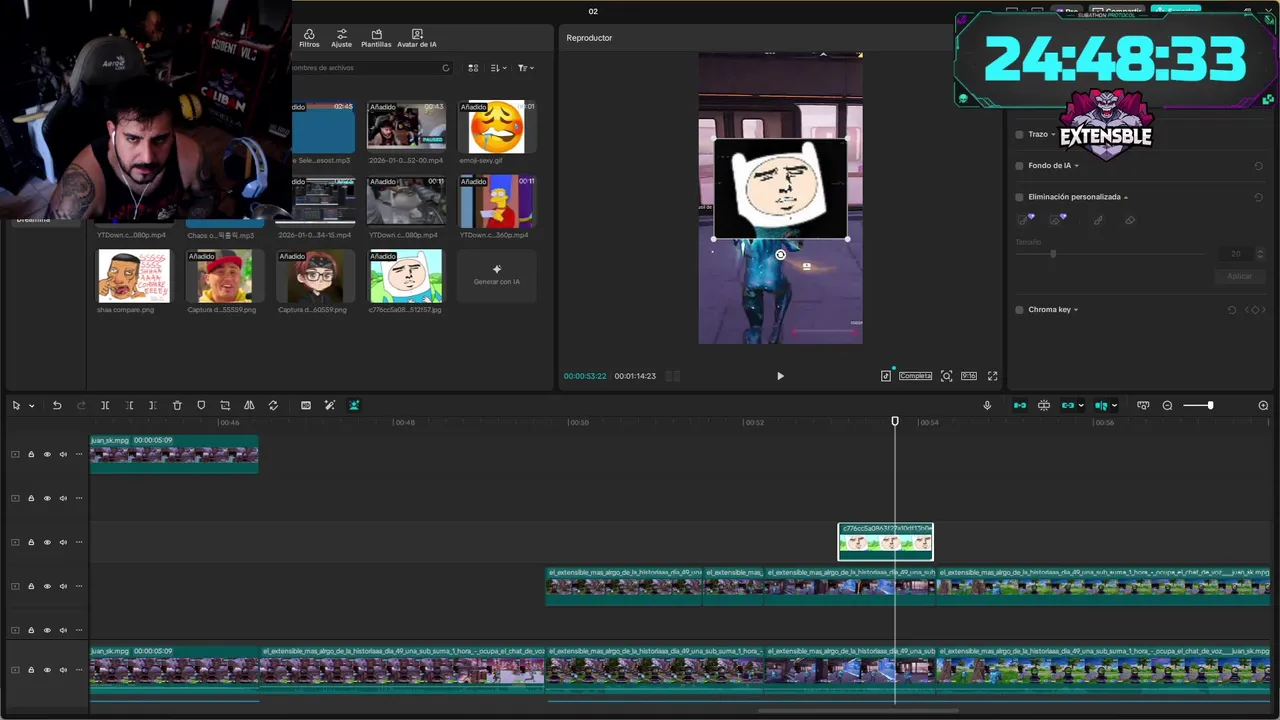Reset the Chroma key settings
The width and height of the screenshot is (1280, 720).
1232,310
